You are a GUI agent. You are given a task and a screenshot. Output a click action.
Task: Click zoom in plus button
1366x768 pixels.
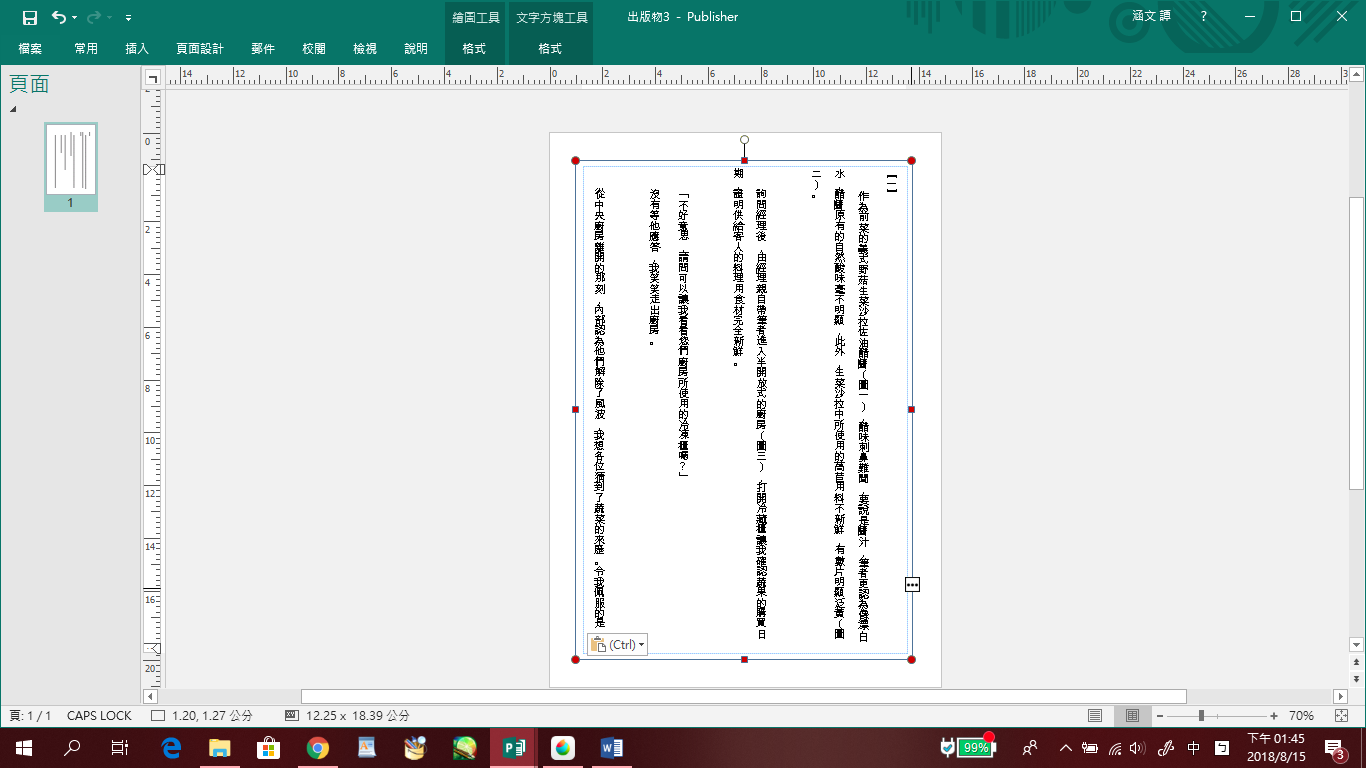click(x=1274, y=716)
